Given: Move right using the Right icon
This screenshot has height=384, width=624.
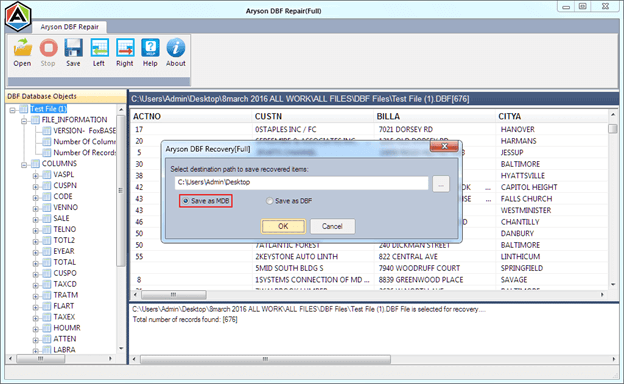Looking at the screenshot, I should (125, 48).
